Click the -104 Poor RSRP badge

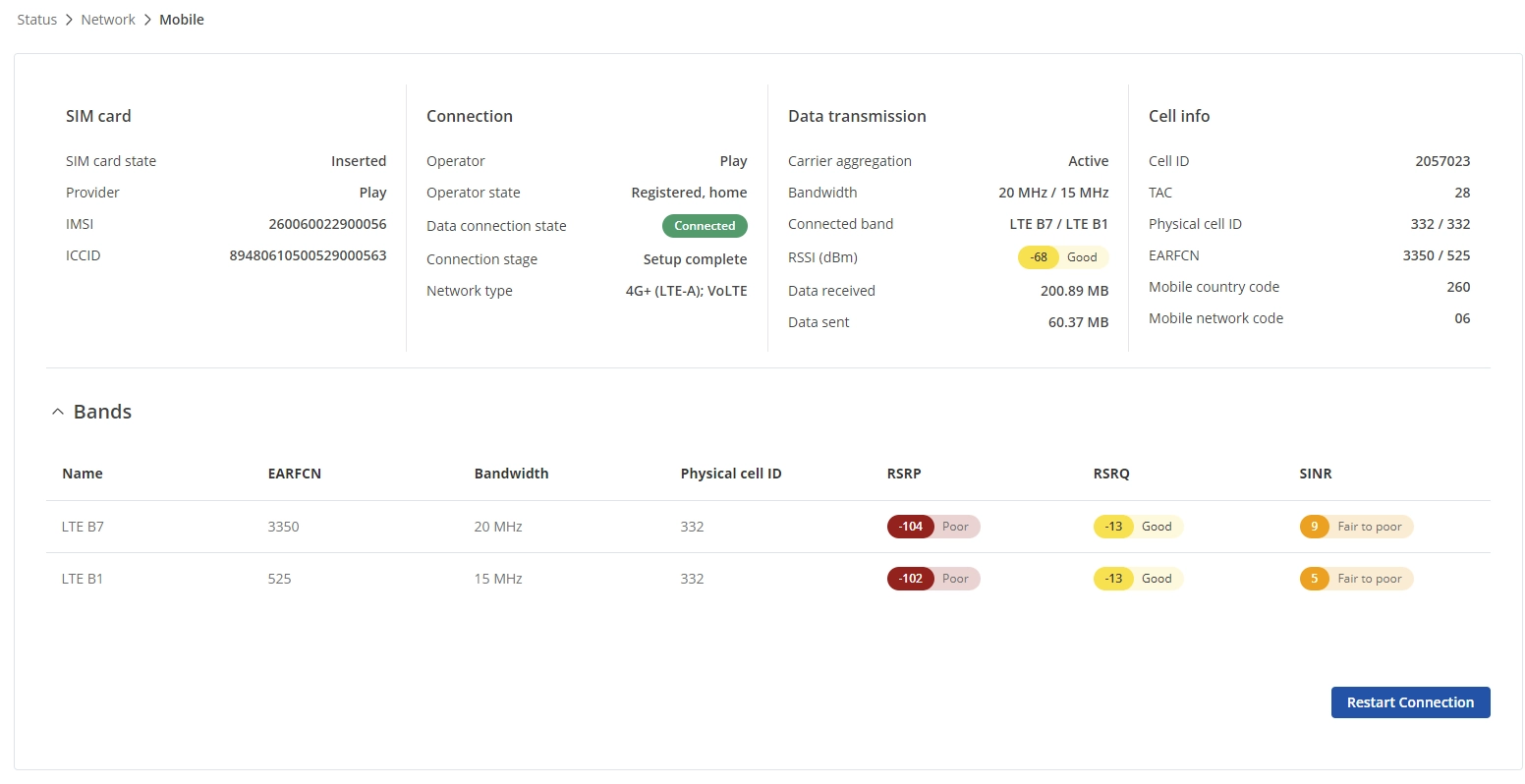(932, 527)
